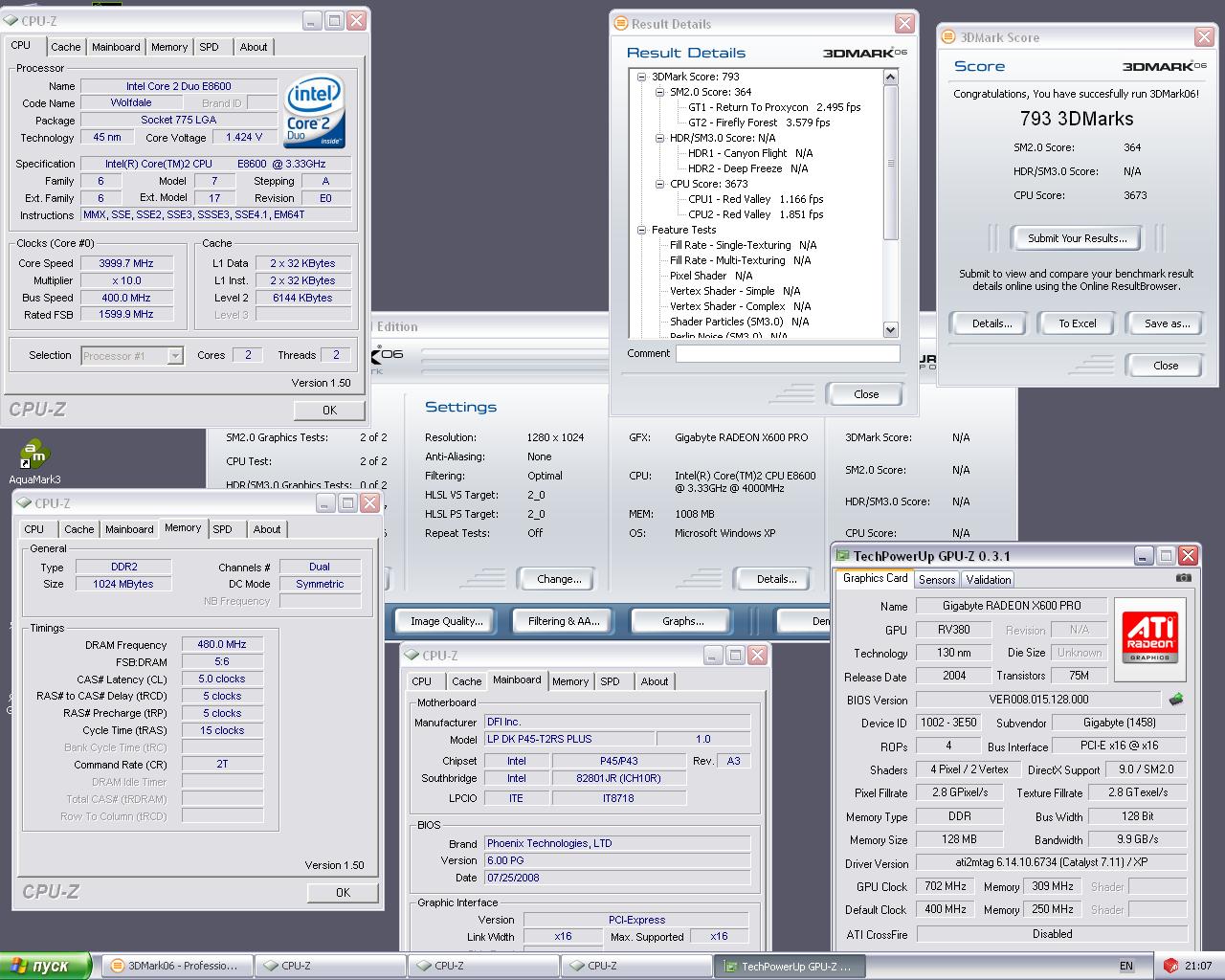Screen dimensions: 1225x980
Task: Click Close button in Result Details
Action: [866, 394]
